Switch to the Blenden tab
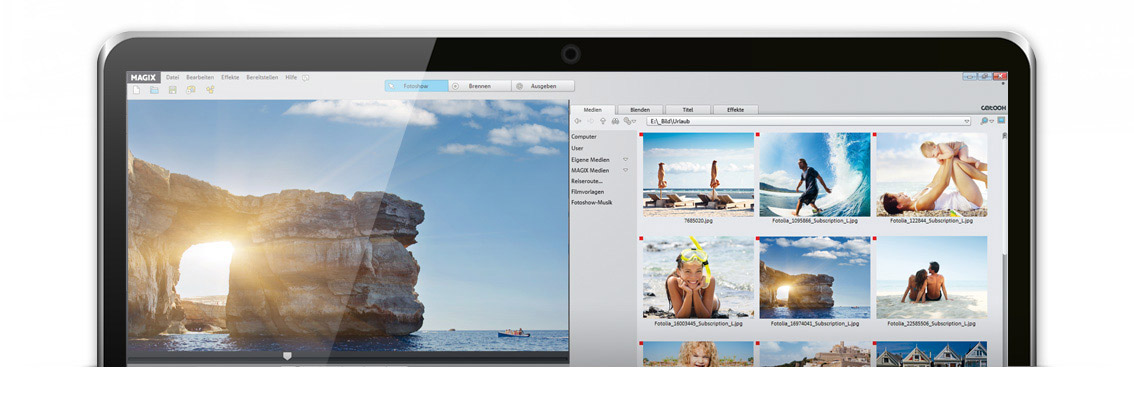This screenshot has height=404, width=1134. pos(640,109)
